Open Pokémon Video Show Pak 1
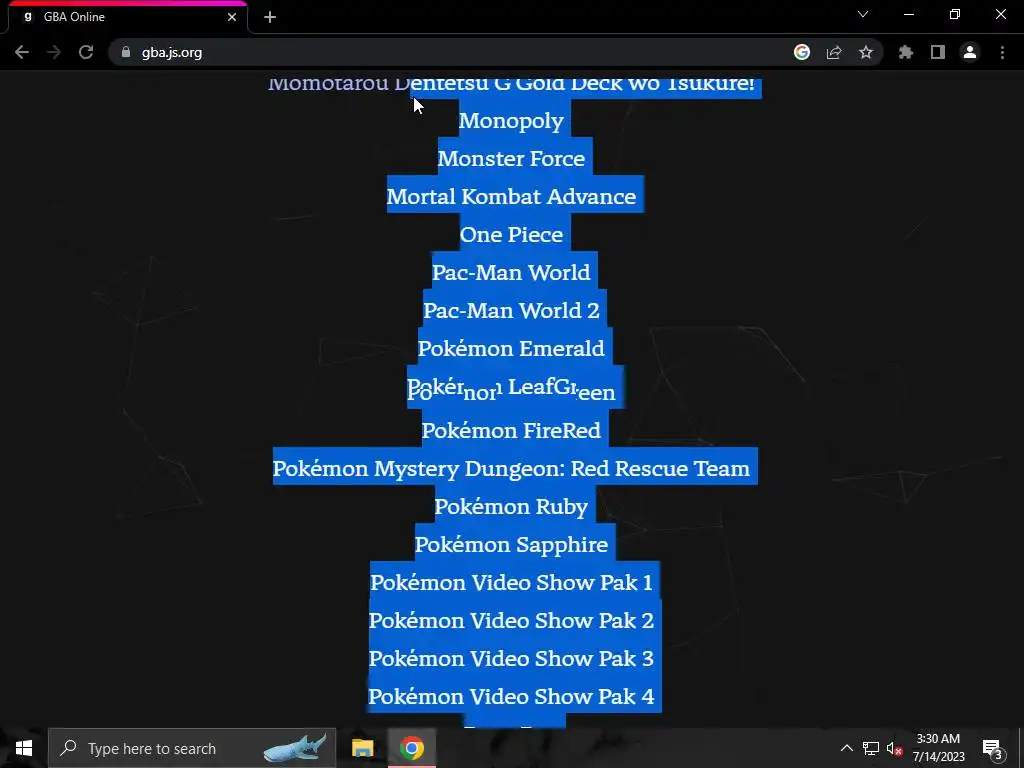Image resolution: width=1024 pixels, height=768 pixels. click(x=511, y=583)
